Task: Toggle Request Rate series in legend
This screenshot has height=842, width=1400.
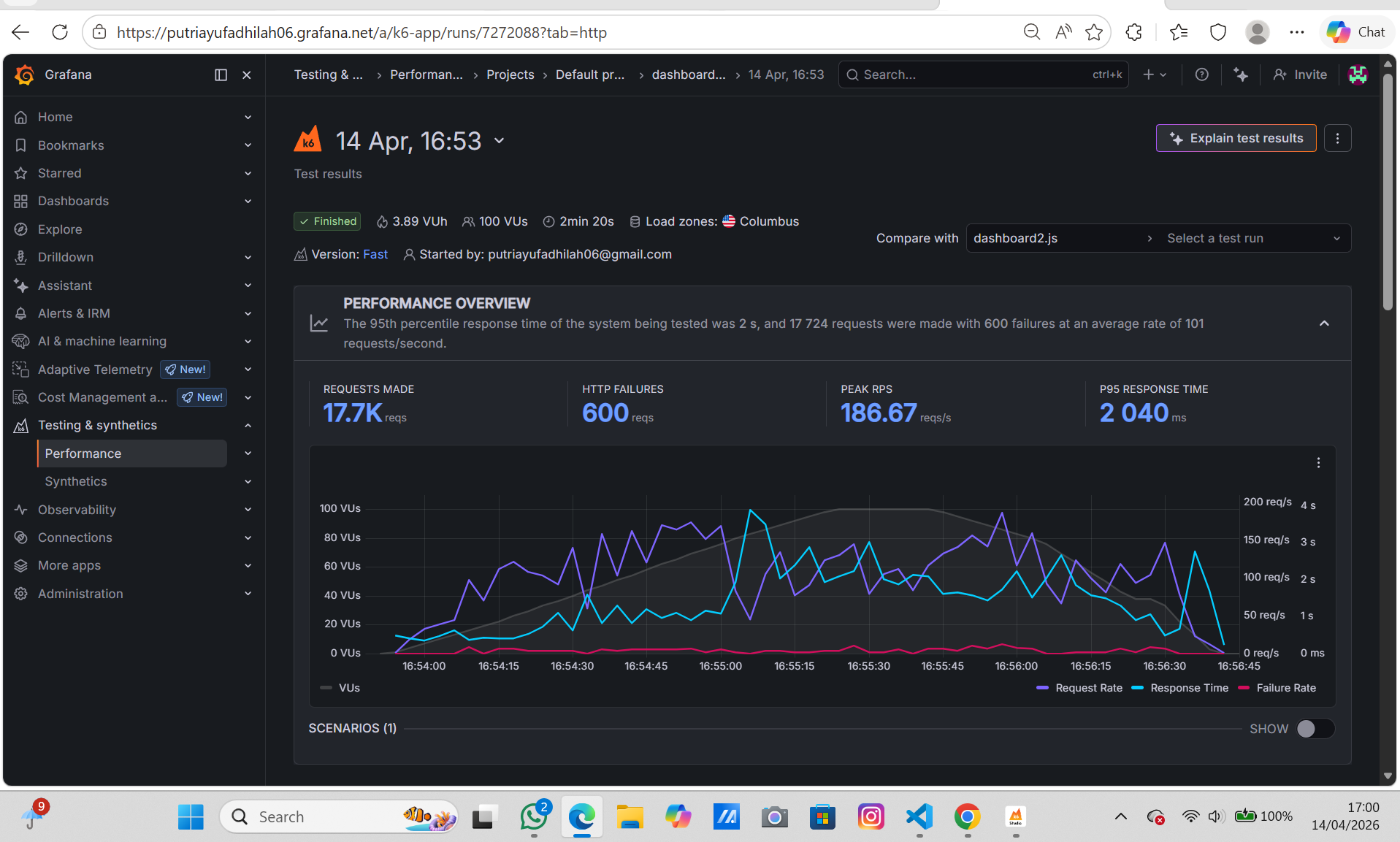Action: (1088, 688)
